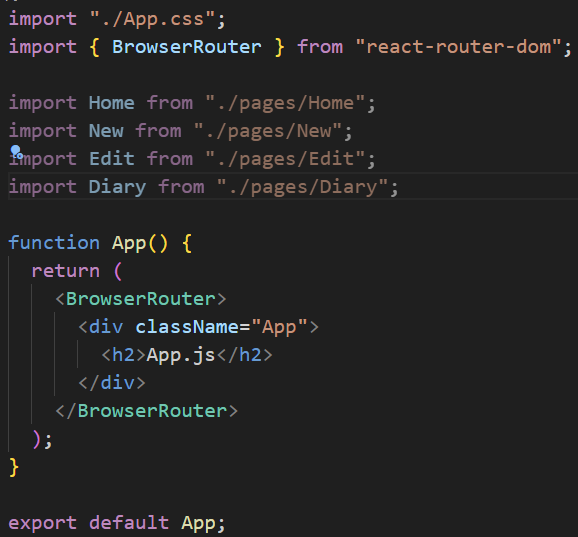Click the className attribute on the div
This screenshot has height=537, width=578.
pyautogui.click(x=187, y=327)
